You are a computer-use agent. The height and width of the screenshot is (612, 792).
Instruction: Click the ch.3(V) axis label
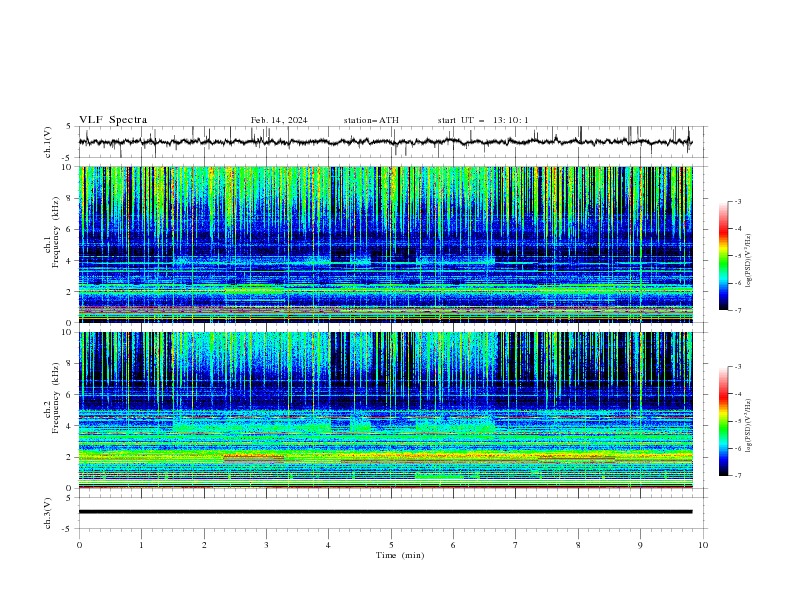pos(48,513)
